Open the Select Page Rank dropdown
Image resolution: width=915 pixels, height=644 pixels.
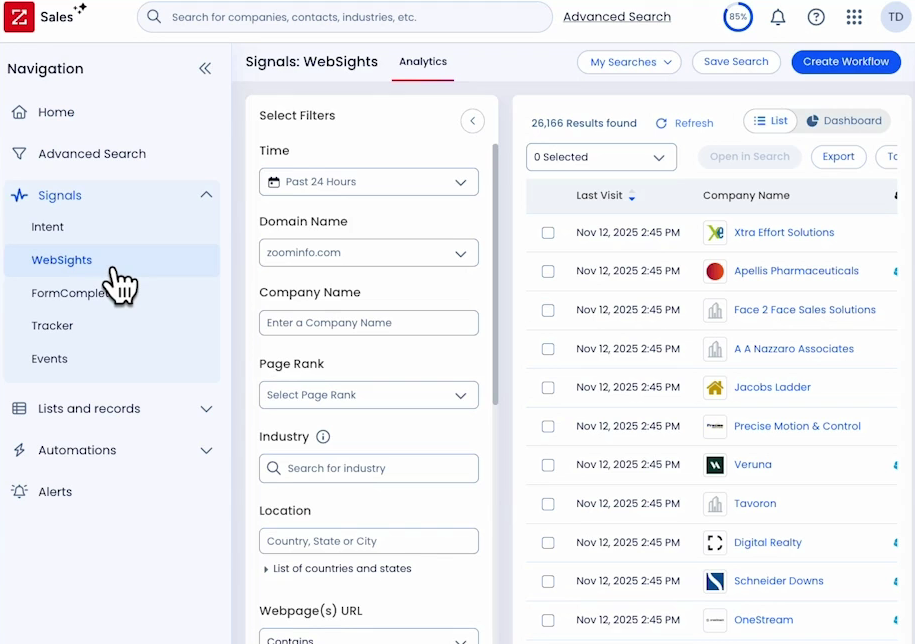tap(369, 395)
